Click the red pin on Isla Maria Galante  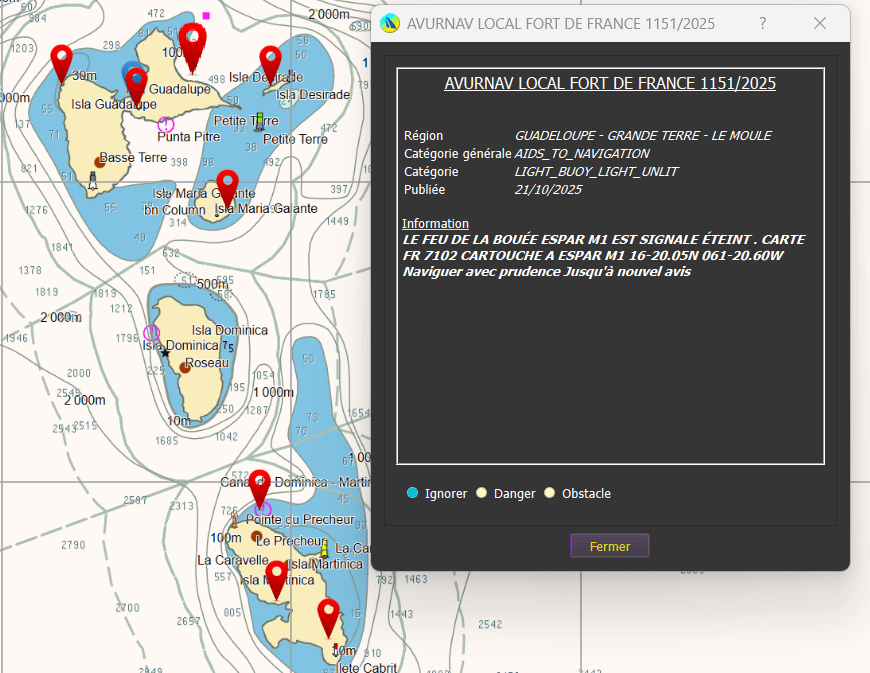pyautogui.click(x=227, y=185)
